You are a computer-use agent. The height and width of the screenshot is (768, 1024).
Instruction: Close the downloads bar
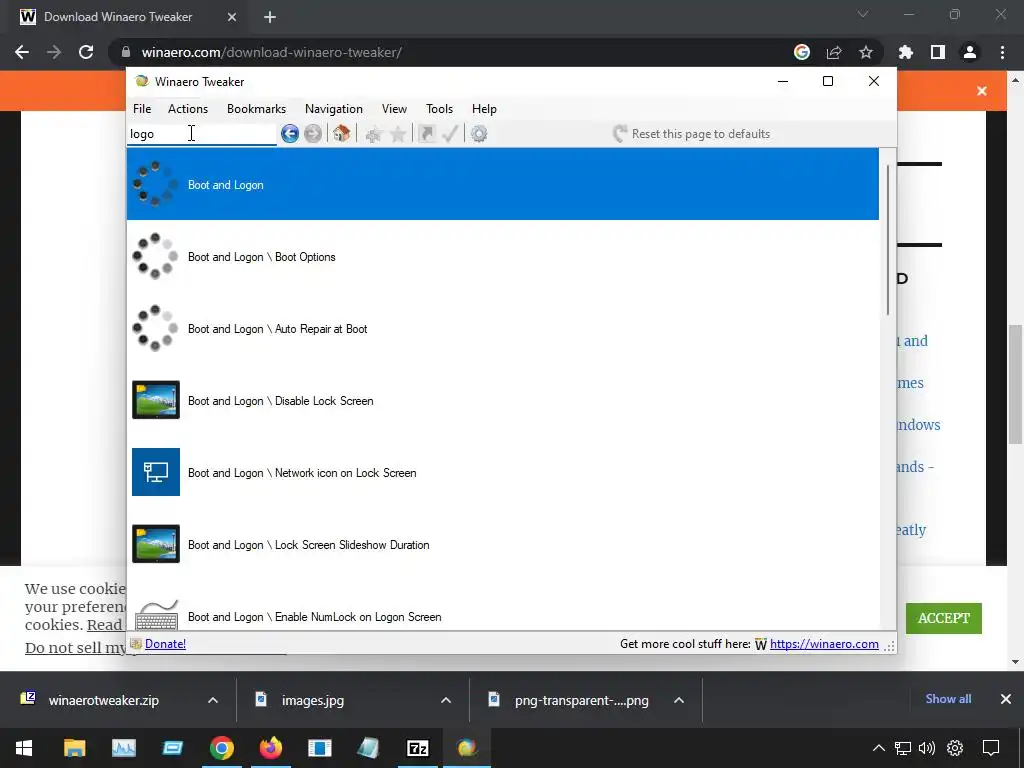pos(1006,699)
